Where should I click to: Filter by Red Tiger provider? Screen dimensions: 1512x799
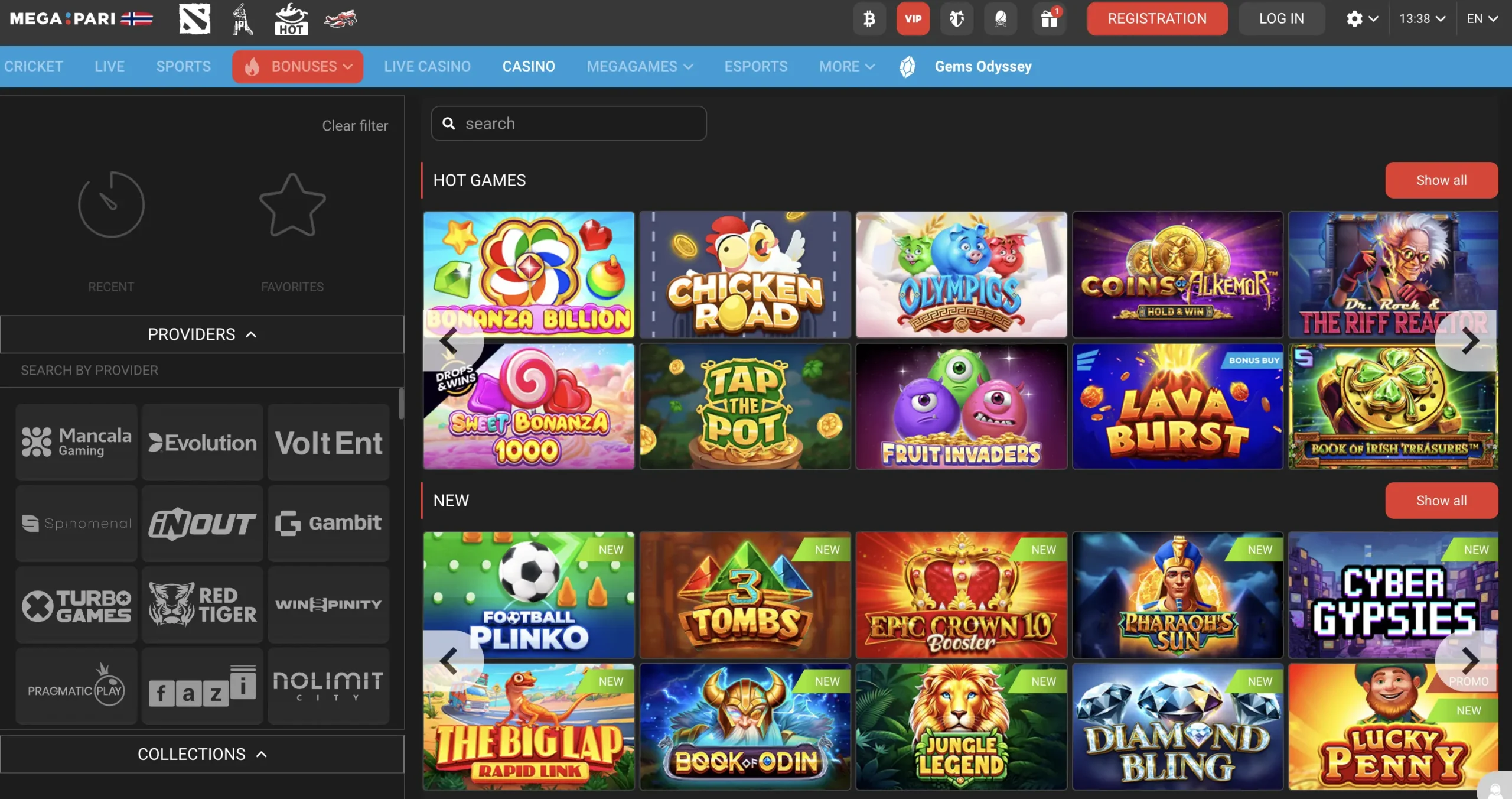click(x=203, y=605)
